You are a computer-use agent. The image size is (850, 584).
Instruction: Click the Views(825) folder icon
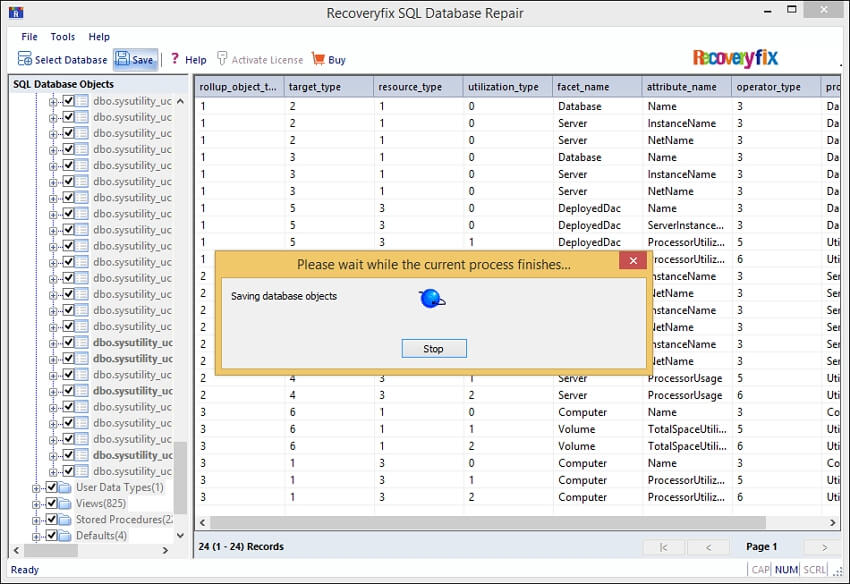65,504
